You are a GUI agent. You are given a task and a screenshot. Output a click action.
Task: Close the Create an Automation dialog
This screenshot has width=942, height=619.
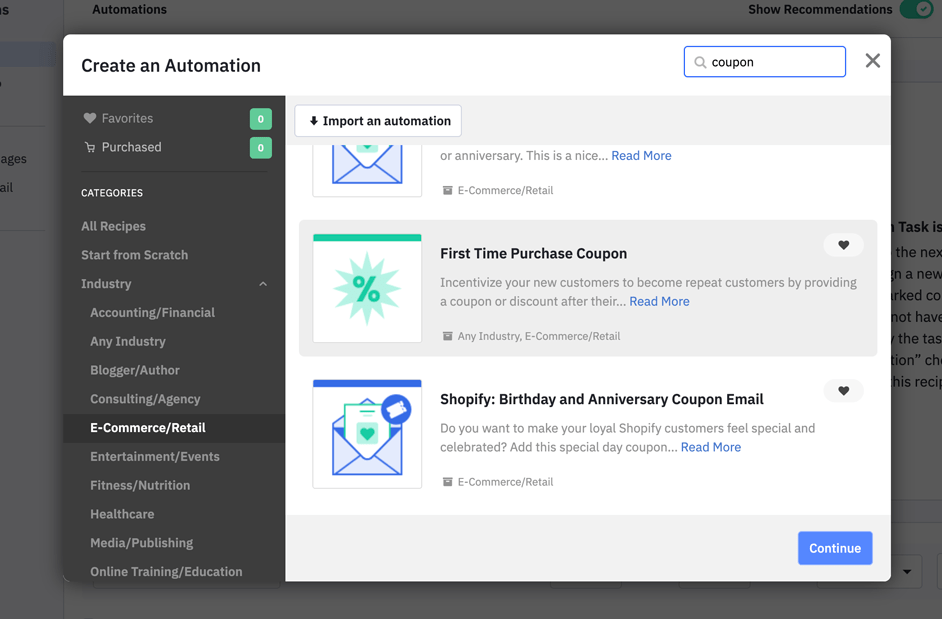[872, 61]
